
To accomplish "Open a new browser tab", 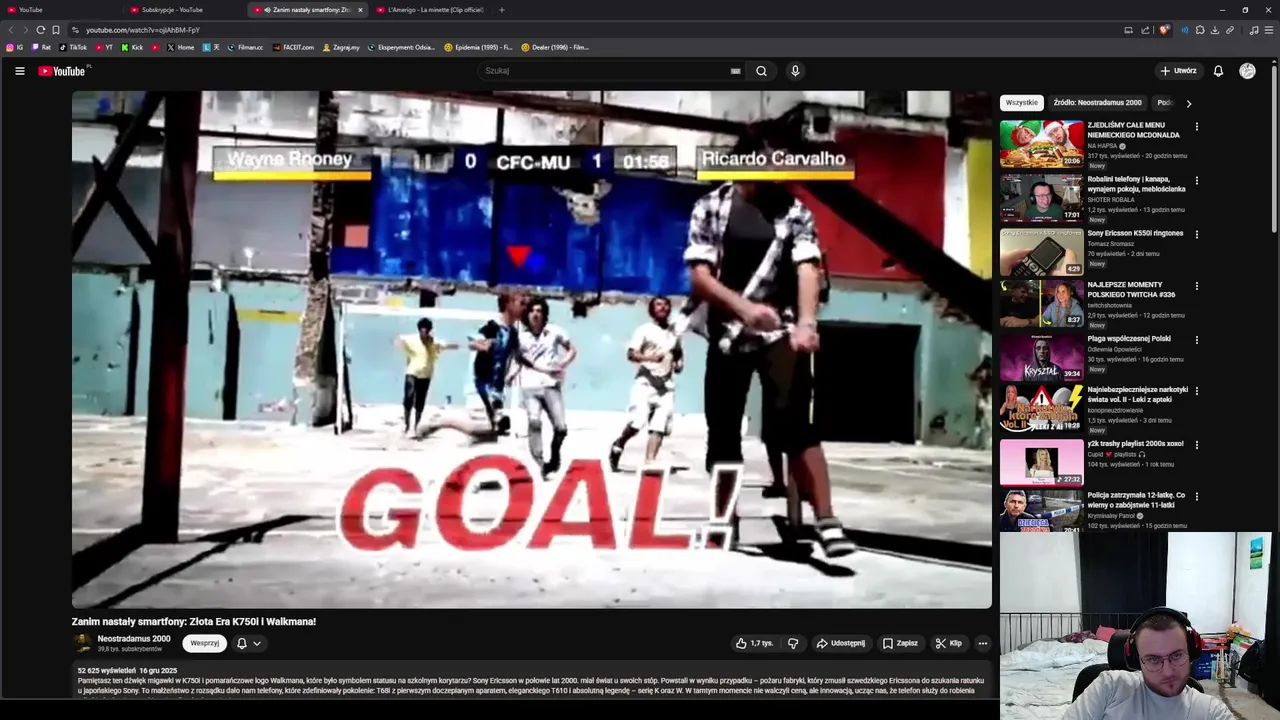I will click(x=502, y=10).
